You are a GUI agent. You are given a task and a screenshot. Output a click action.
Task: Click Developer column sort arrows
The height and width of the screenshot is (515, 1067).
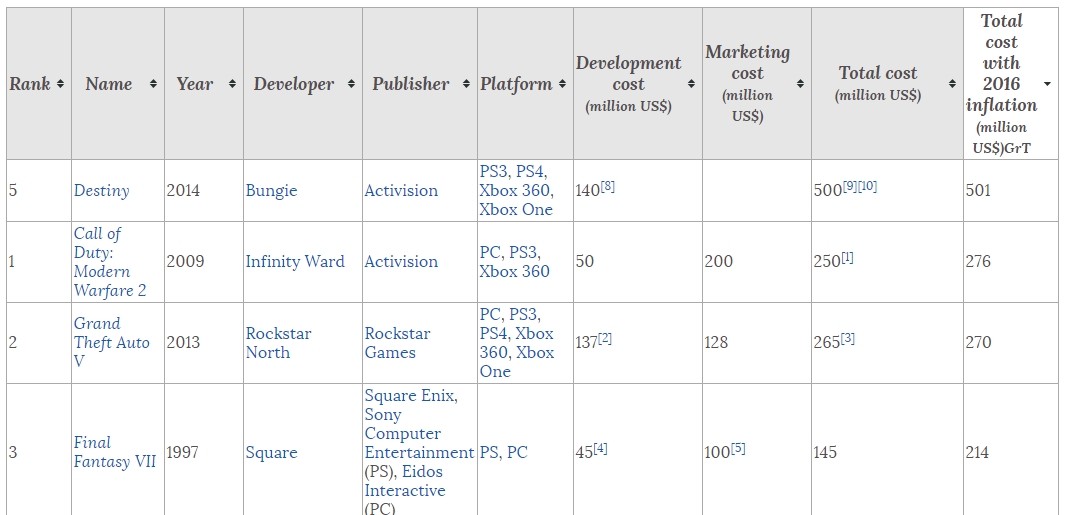[x=351, y=84]
